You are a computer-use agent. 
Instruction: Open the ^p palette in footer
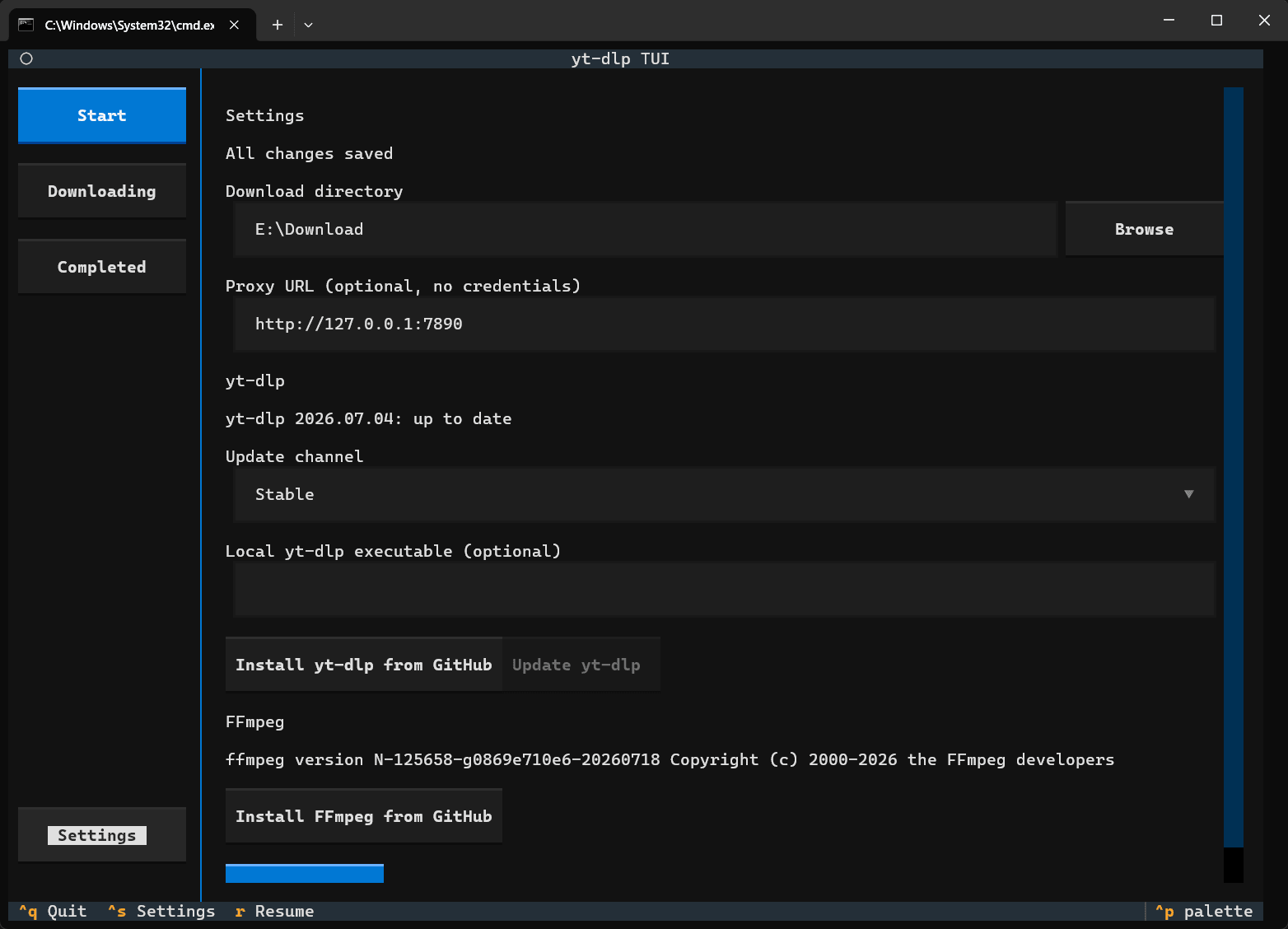point(1204,911)
